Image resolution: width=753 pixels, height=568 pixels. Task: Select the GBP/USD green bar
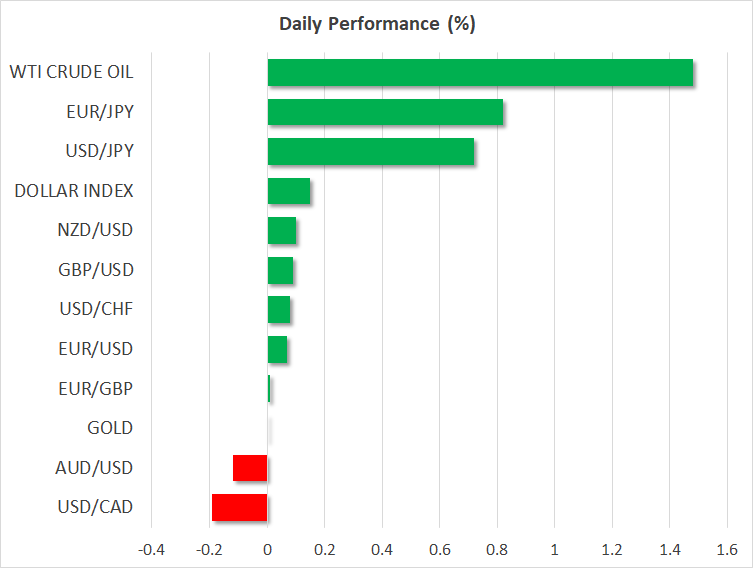click(280, 270)
